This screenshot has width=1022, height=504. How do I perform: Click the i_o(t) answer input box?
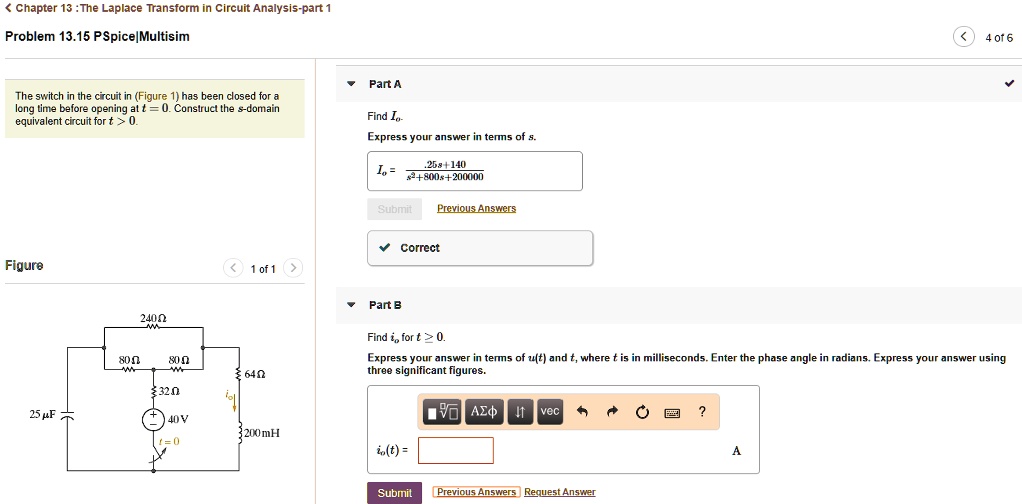coord(456,451)
